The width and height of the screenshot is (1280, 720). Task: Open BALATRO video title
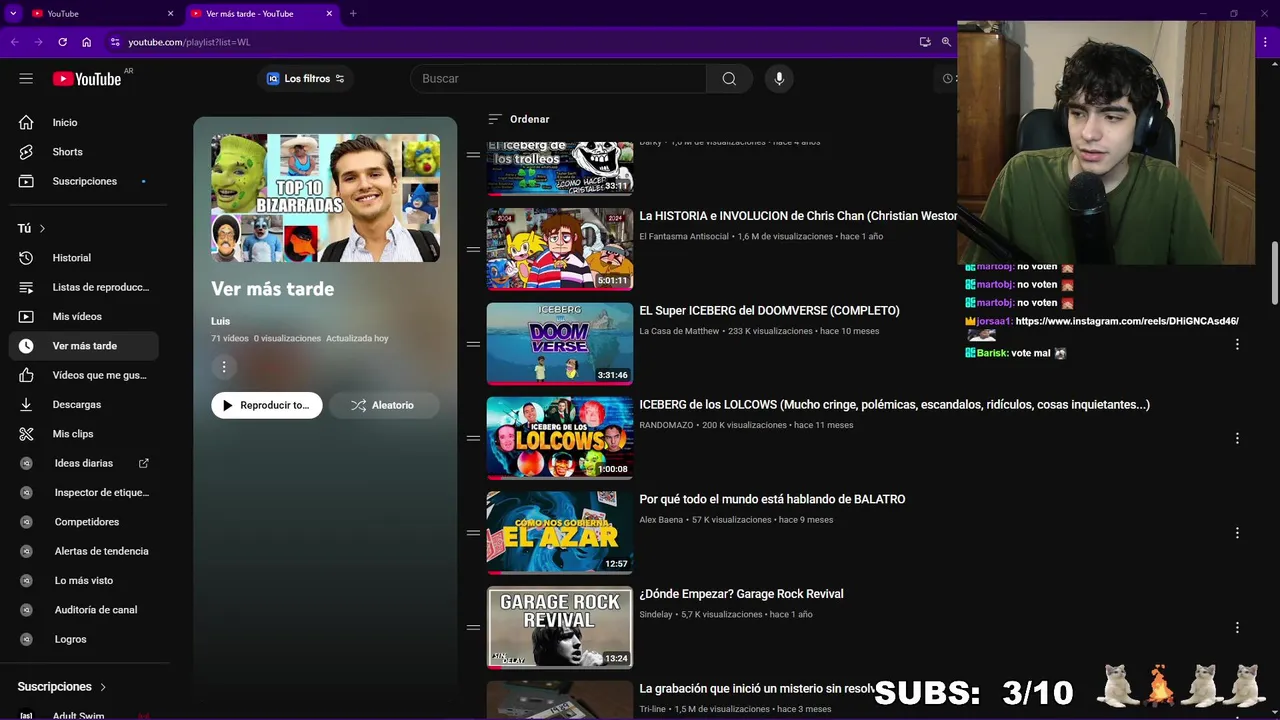[x=772, y=499]
